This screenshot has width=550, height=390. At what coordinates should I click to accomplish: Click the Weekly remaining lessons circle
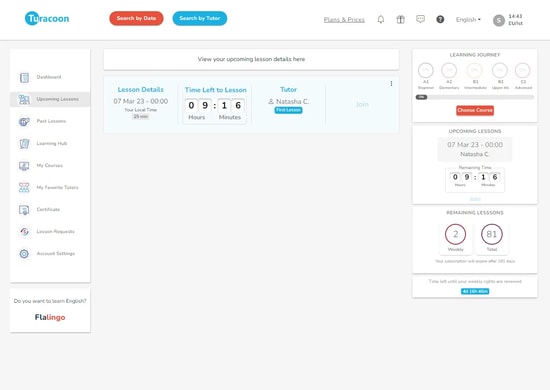point(455,234)
